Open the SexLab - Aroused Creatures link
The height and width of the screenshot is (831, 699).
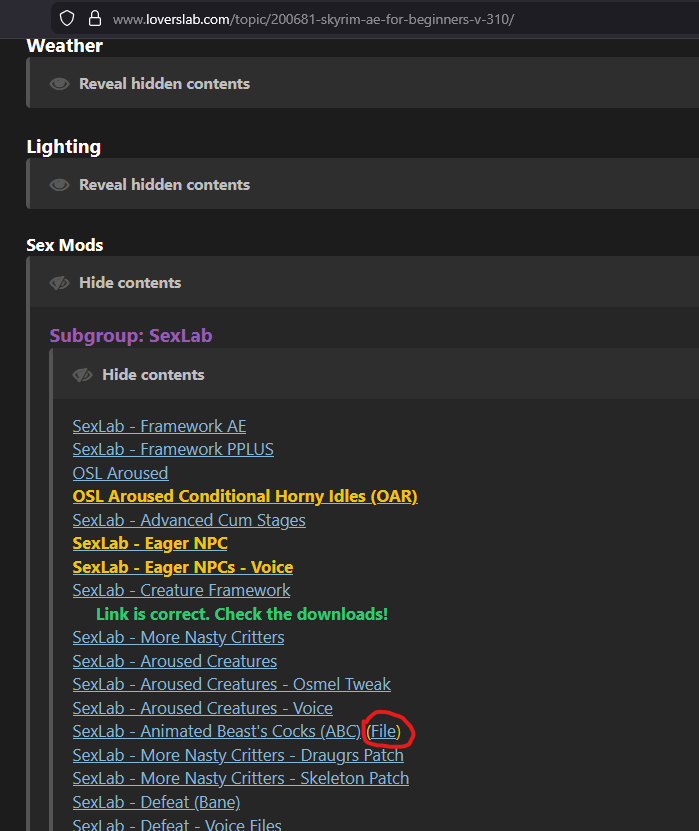(x=174, y=661)
